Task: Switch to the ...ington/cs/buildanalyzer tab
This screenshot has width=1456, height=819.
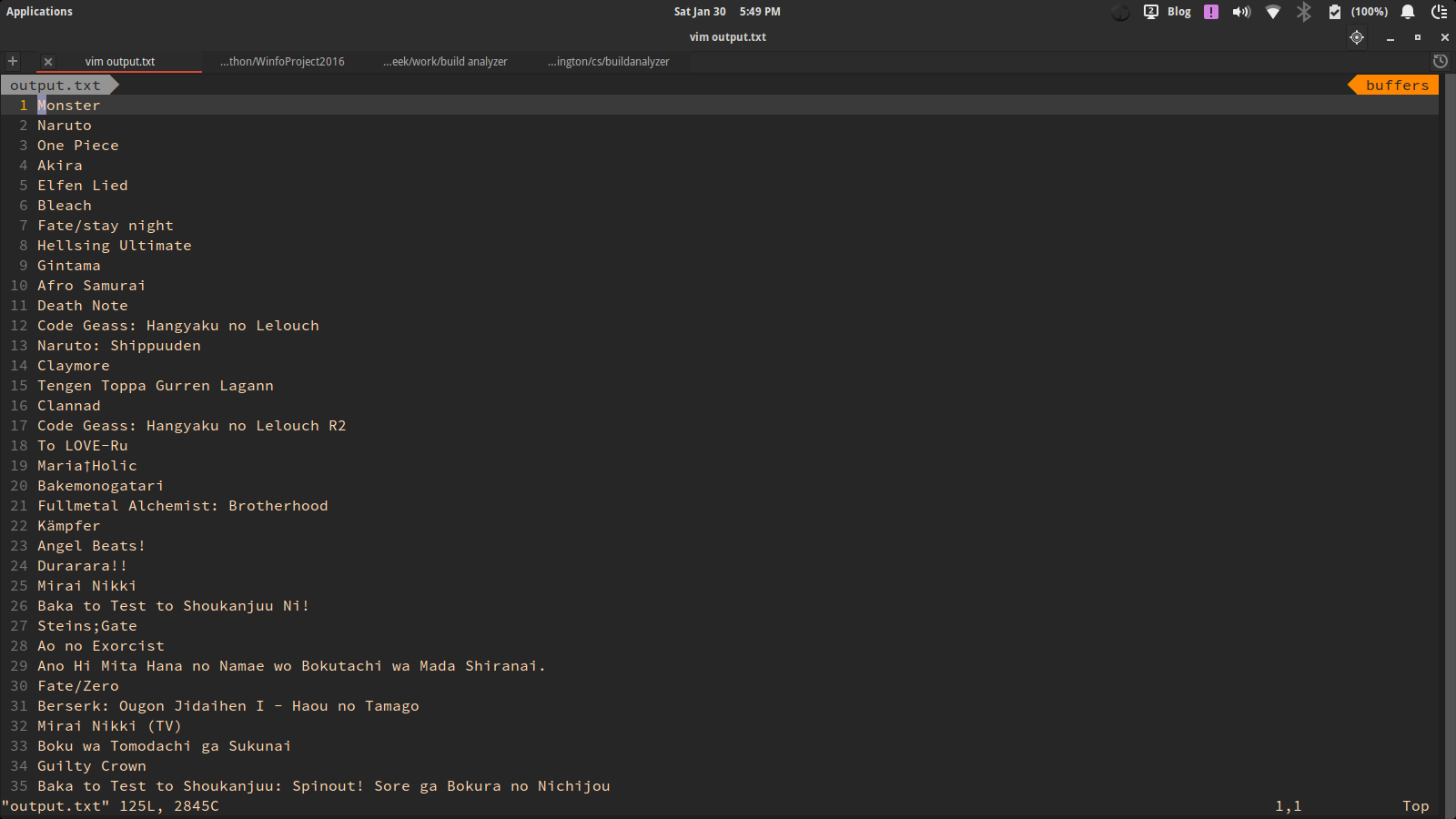Action: point(609,62)
